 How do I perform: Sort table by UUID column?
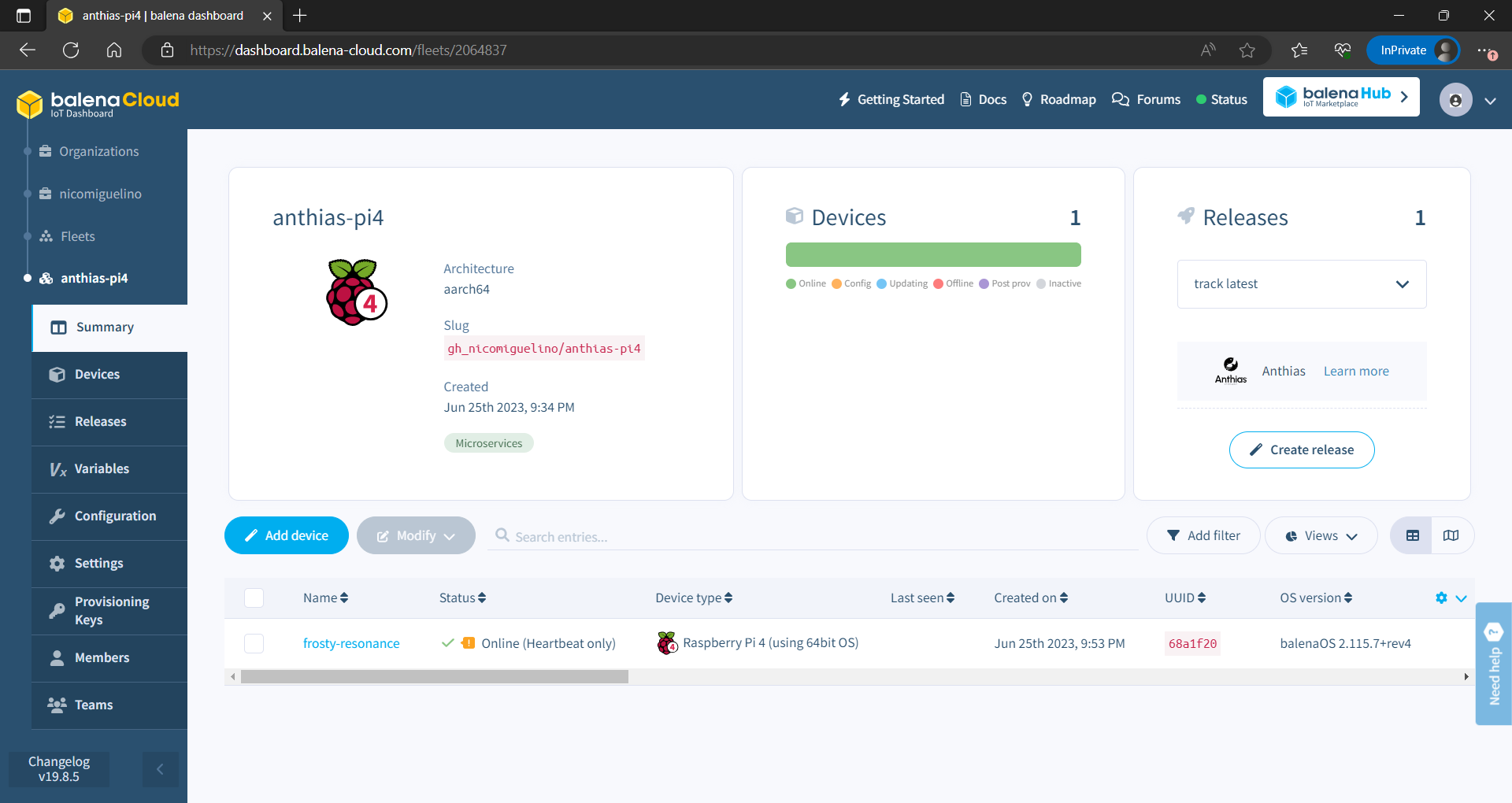pyautogui.click(x=1185, y=598)
